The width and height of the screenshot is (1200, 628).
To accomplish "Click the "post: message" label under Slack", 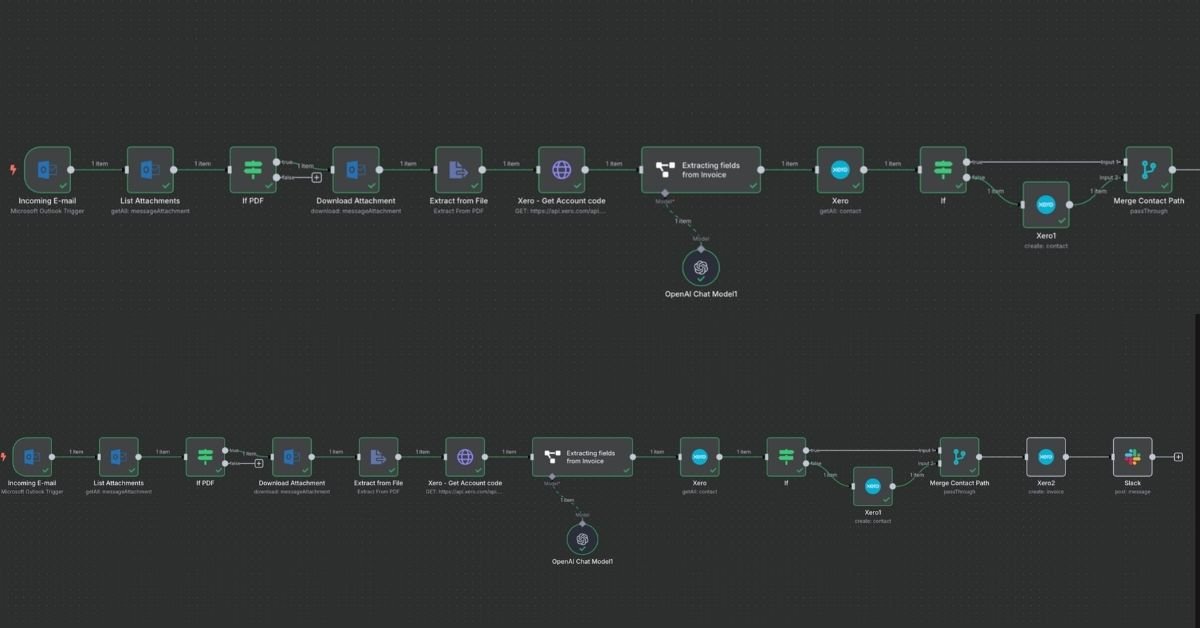I will (1133, 491).
